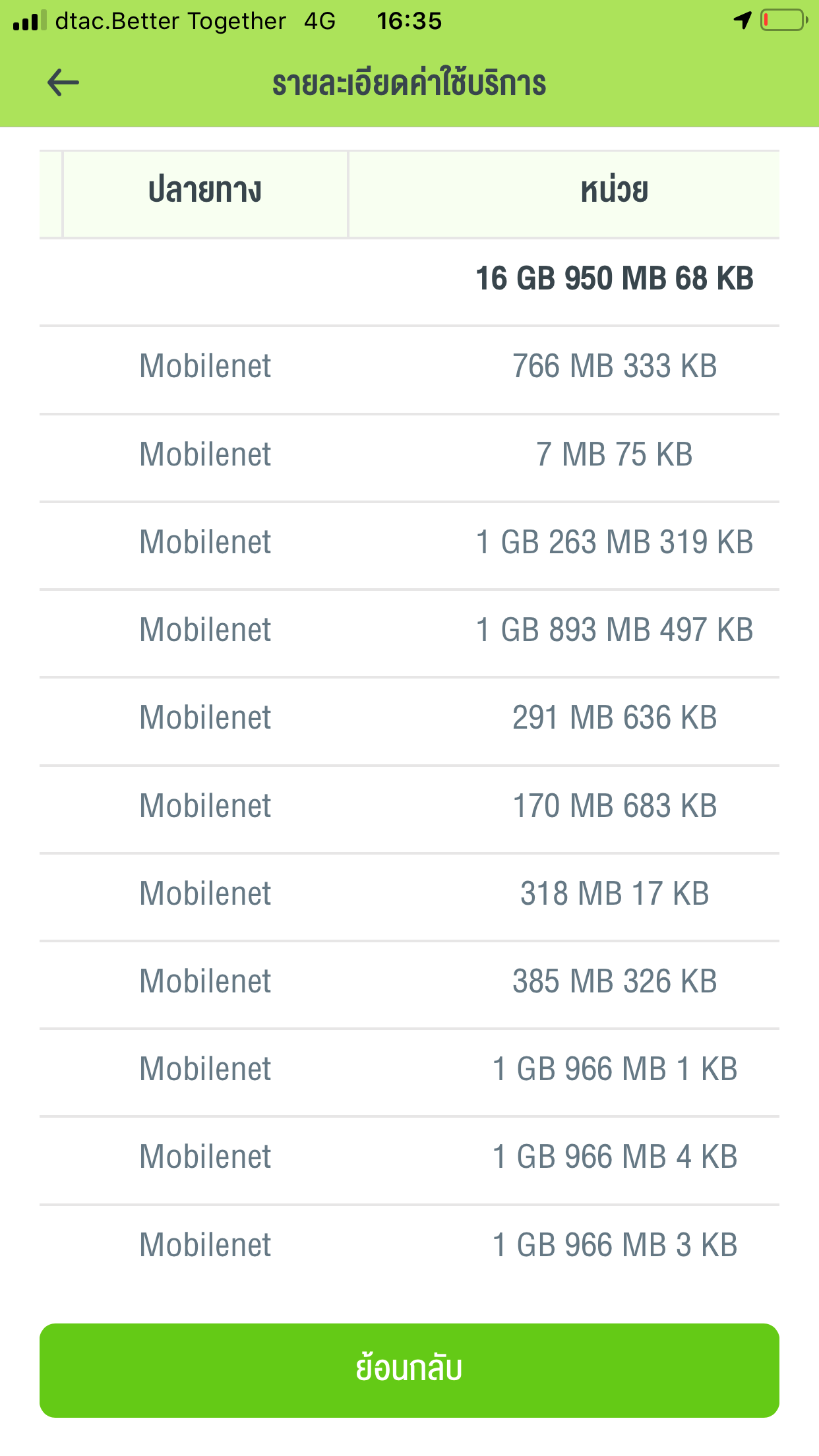
Task: Tap the battery status icon
Action: click(x=783, y=20)
